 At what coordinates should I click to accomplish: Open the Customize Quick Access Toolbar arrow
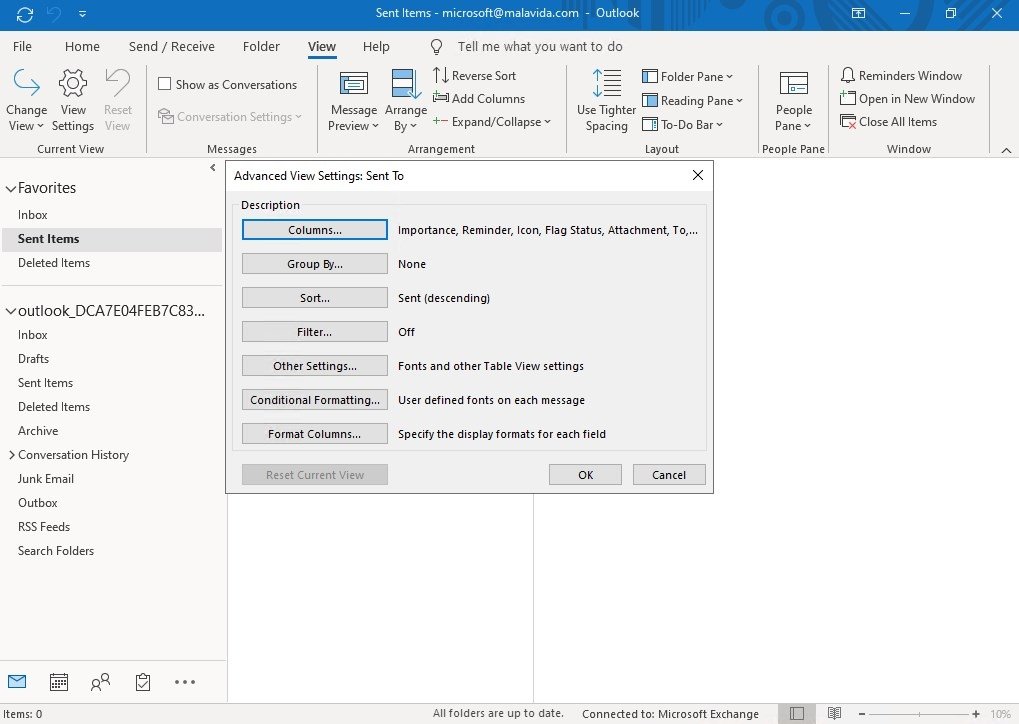point(82,14)
